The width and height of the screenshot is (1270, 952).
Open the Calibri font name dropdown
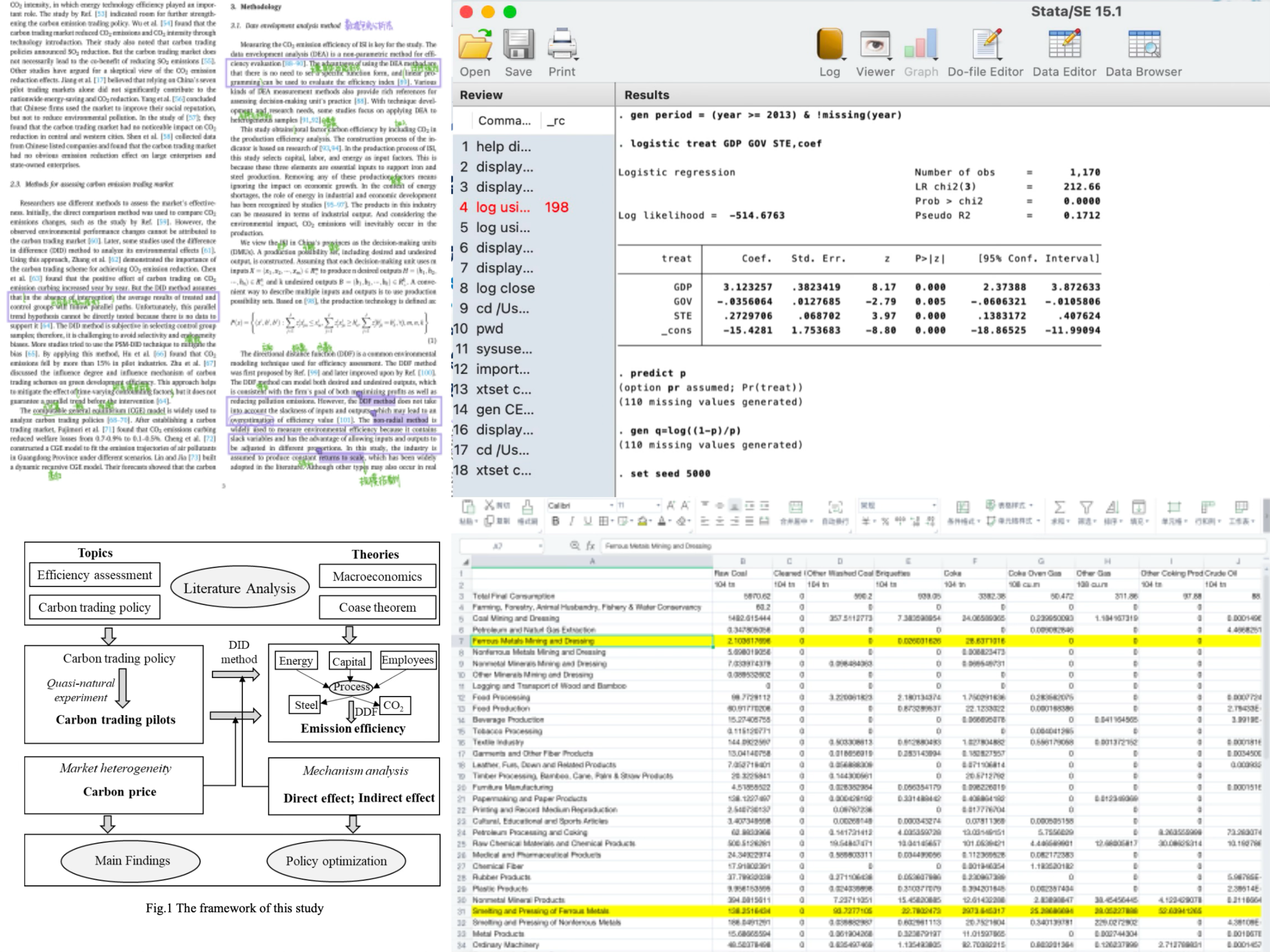[x=611, y=506]
